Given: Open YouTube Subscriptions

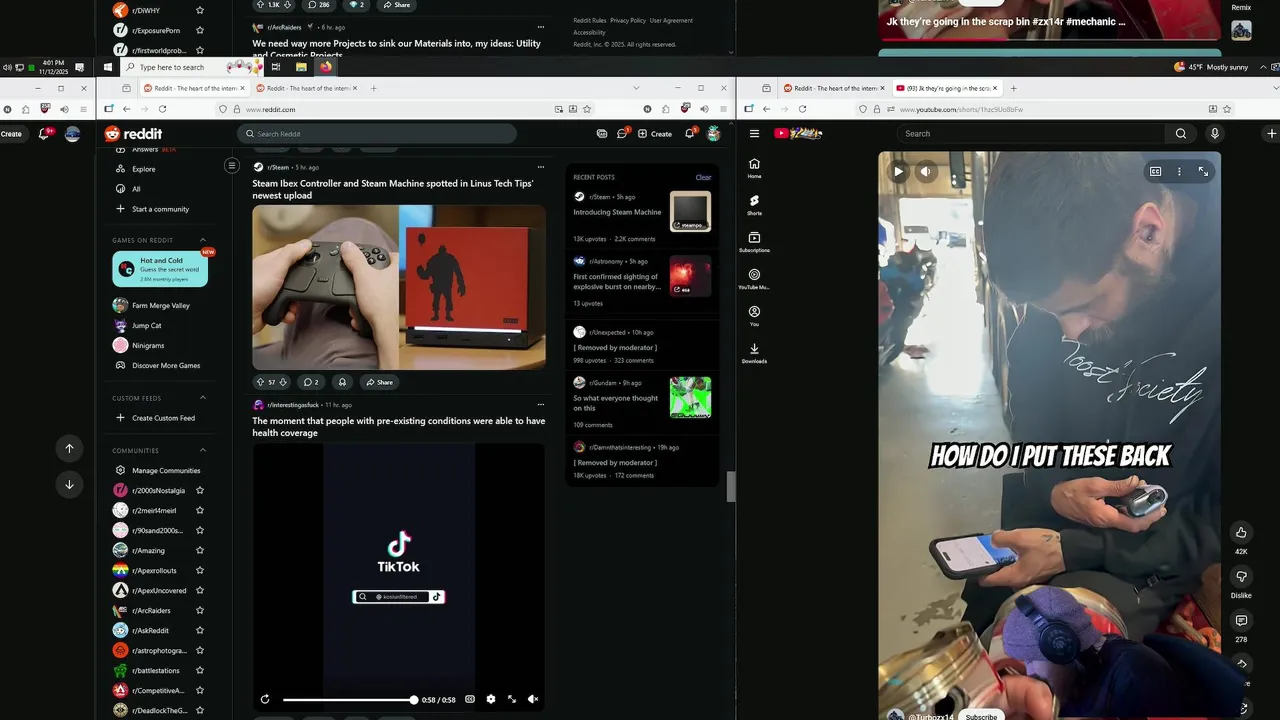Looking at the screenshot, I should point(754,242).
